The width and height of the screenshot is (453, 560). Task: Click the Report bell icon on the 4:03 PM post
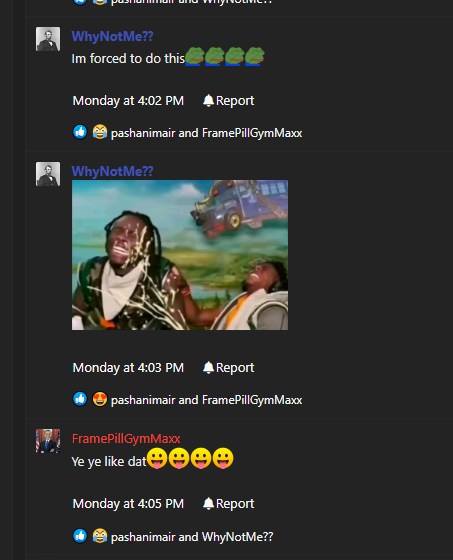click(x=208, y=368)
